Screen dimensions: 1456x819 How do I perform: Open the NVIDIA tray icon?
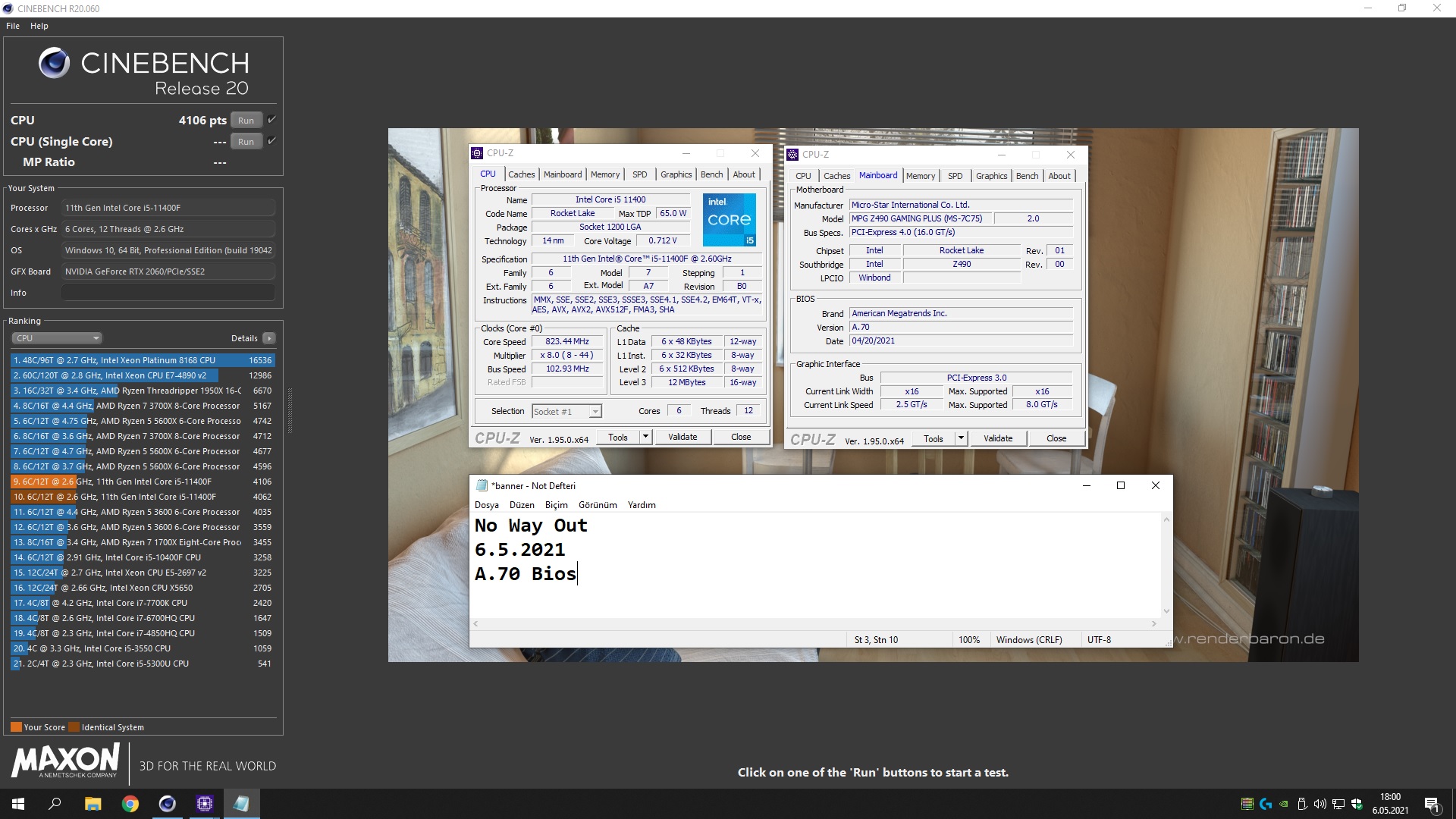pos(1284,804)
